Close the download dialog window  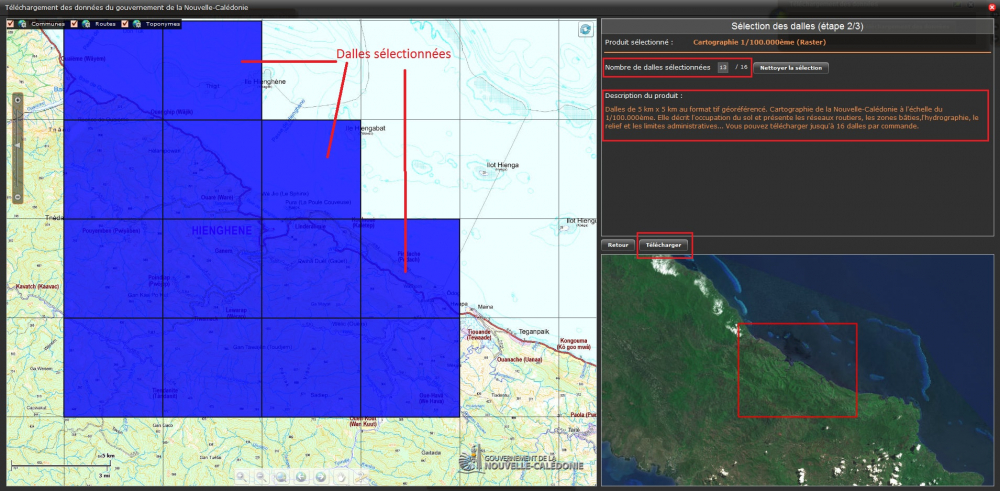click(x=991, y=7)
